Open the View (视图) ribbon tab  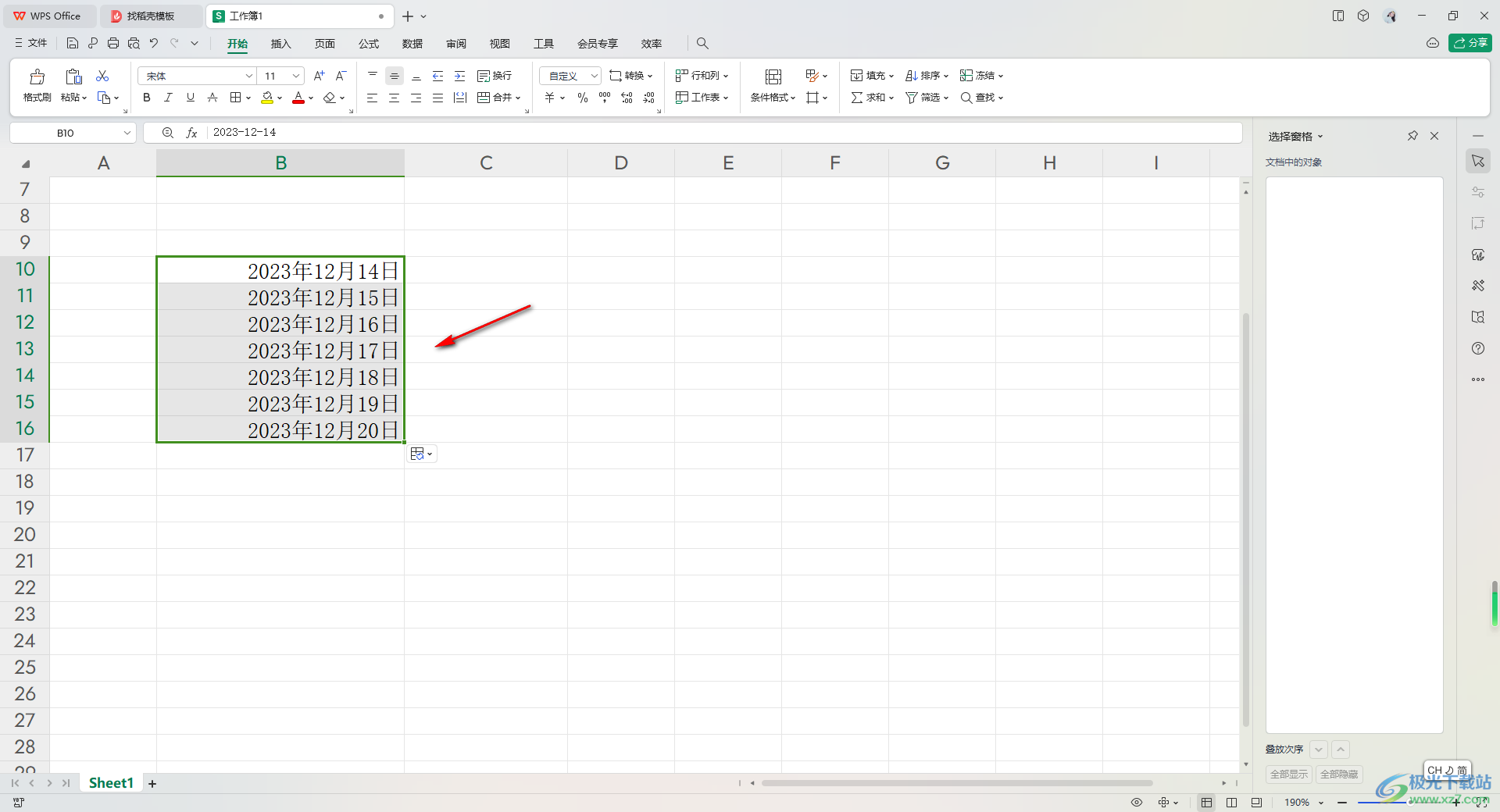coord(500,44)
